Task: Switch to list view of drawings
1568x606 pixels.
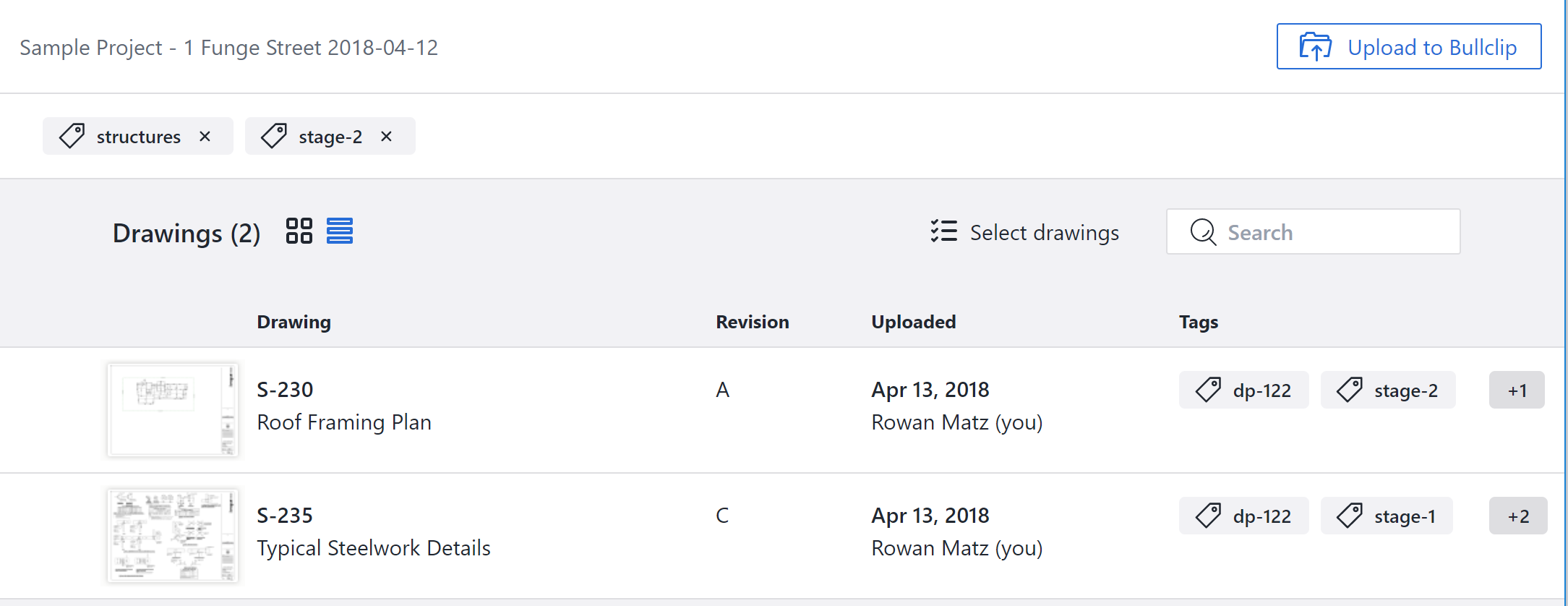Action: [x=340, y=231]
